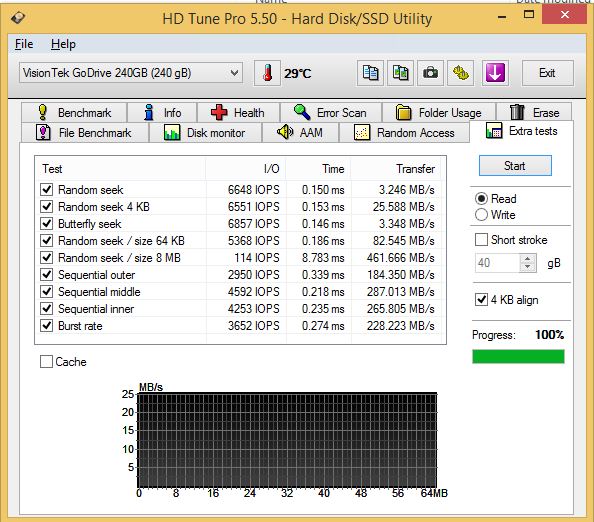Click the camera save screenshot icon
The width and height of the screenshot is (594, 522).
[x=430, y=73]
